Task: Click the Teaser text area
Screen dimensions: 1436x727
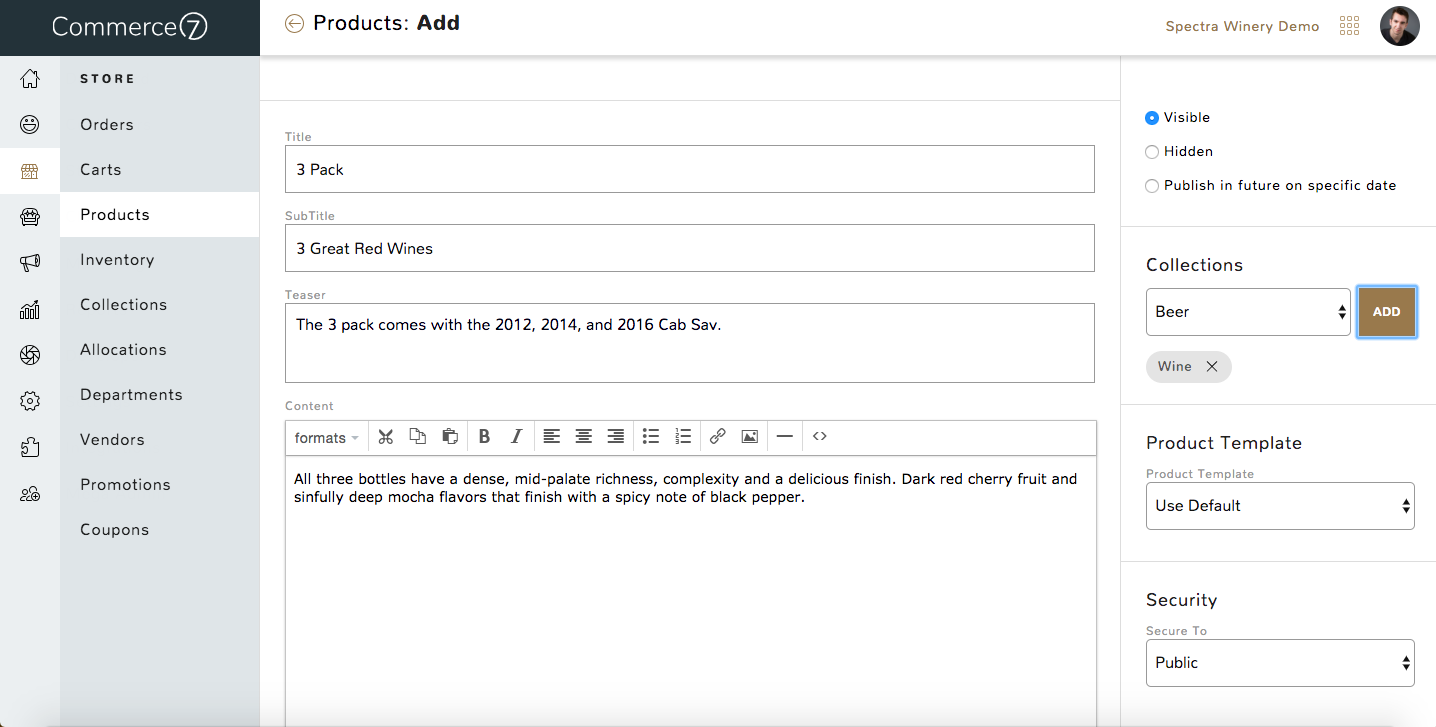Action: (x=690, y=343)
